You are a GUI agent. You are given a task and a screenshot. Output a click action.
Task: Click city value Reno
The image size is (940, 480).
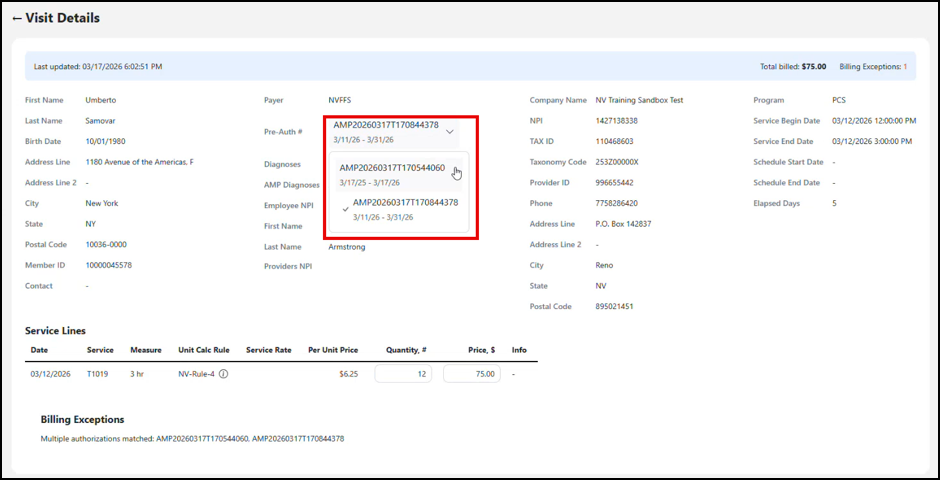[604, 265]
